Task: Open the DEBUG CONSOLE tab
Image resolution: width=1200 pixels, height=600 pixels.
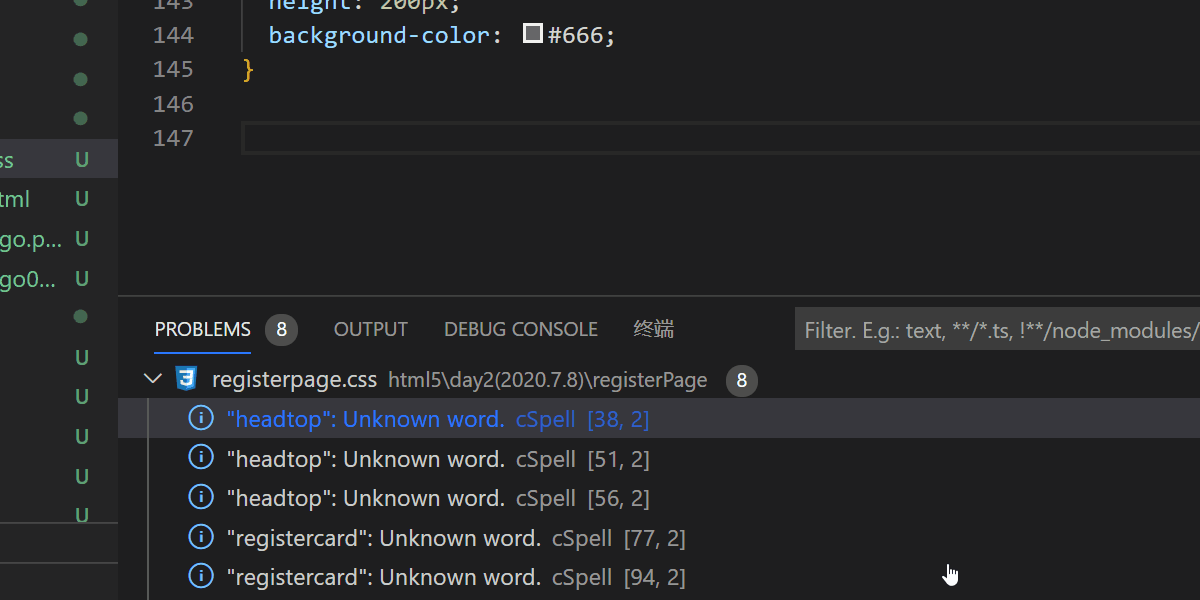Action: click(520, 329)
